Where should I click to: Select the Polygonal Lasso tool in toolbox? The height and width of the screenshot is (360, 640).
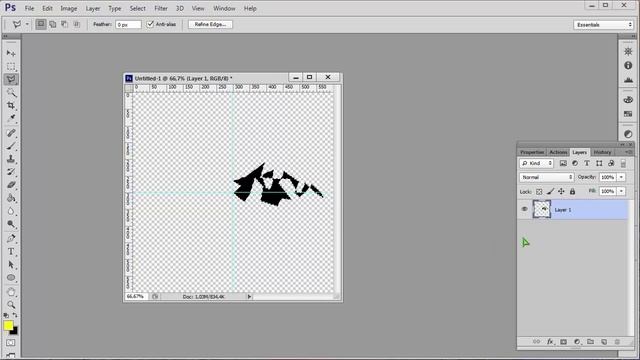tap(11, 79)
